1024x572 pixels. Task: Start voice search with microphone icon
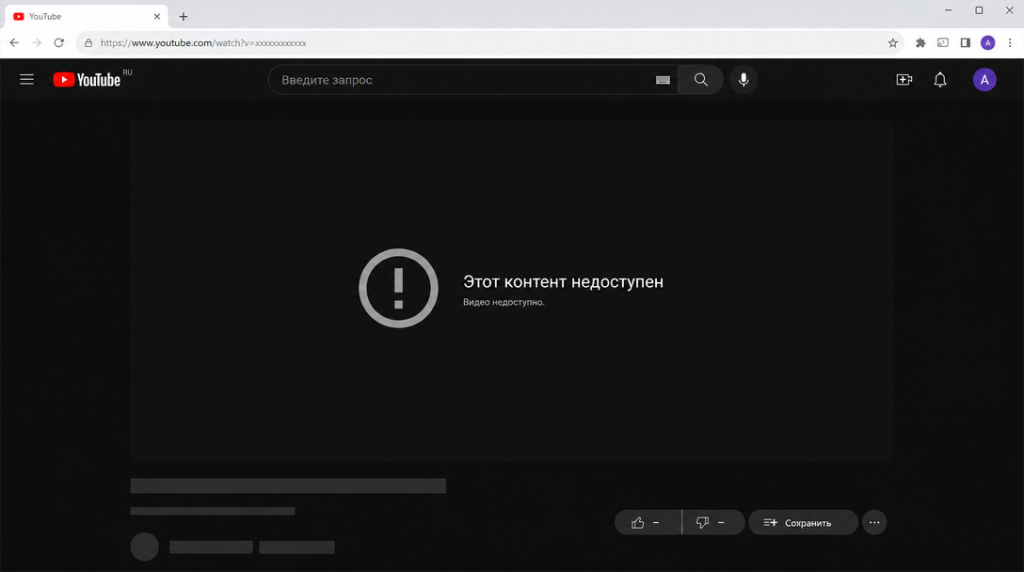pyautogui.click(x=743, y=80)
